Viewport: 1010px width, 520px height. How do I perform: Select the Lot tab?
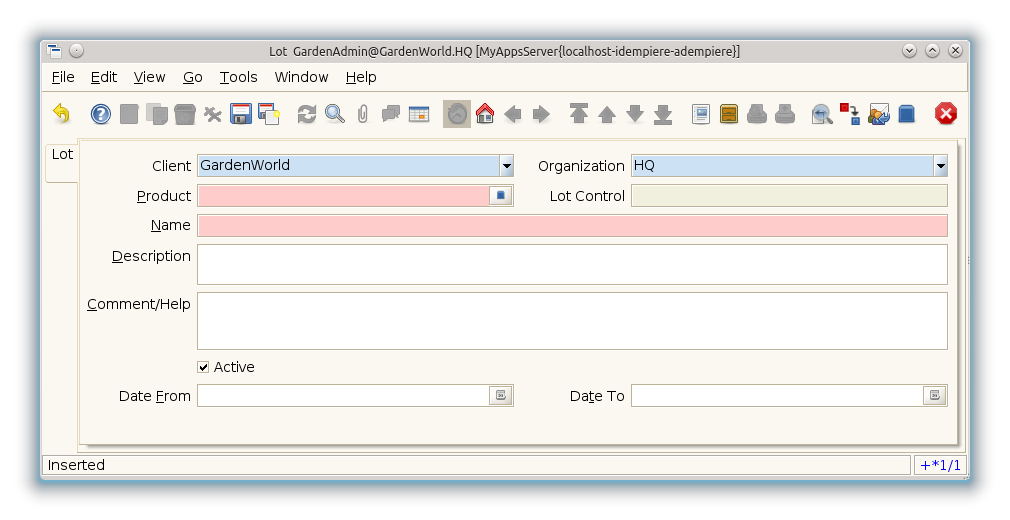pos(62,155)
